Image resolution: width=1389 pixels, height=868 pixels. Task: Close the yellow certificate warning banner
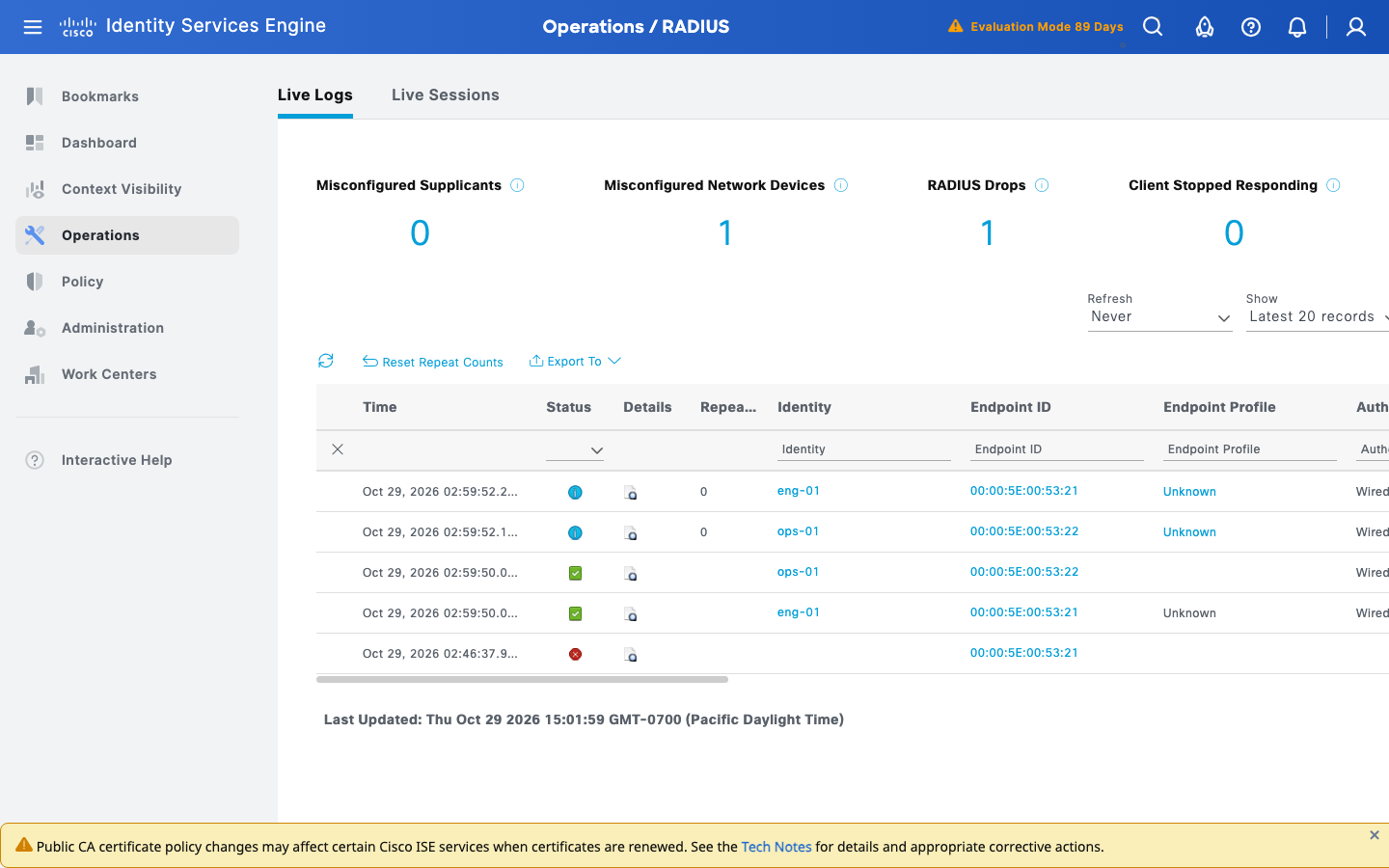pyautogui.click(x=1375, y=835)
